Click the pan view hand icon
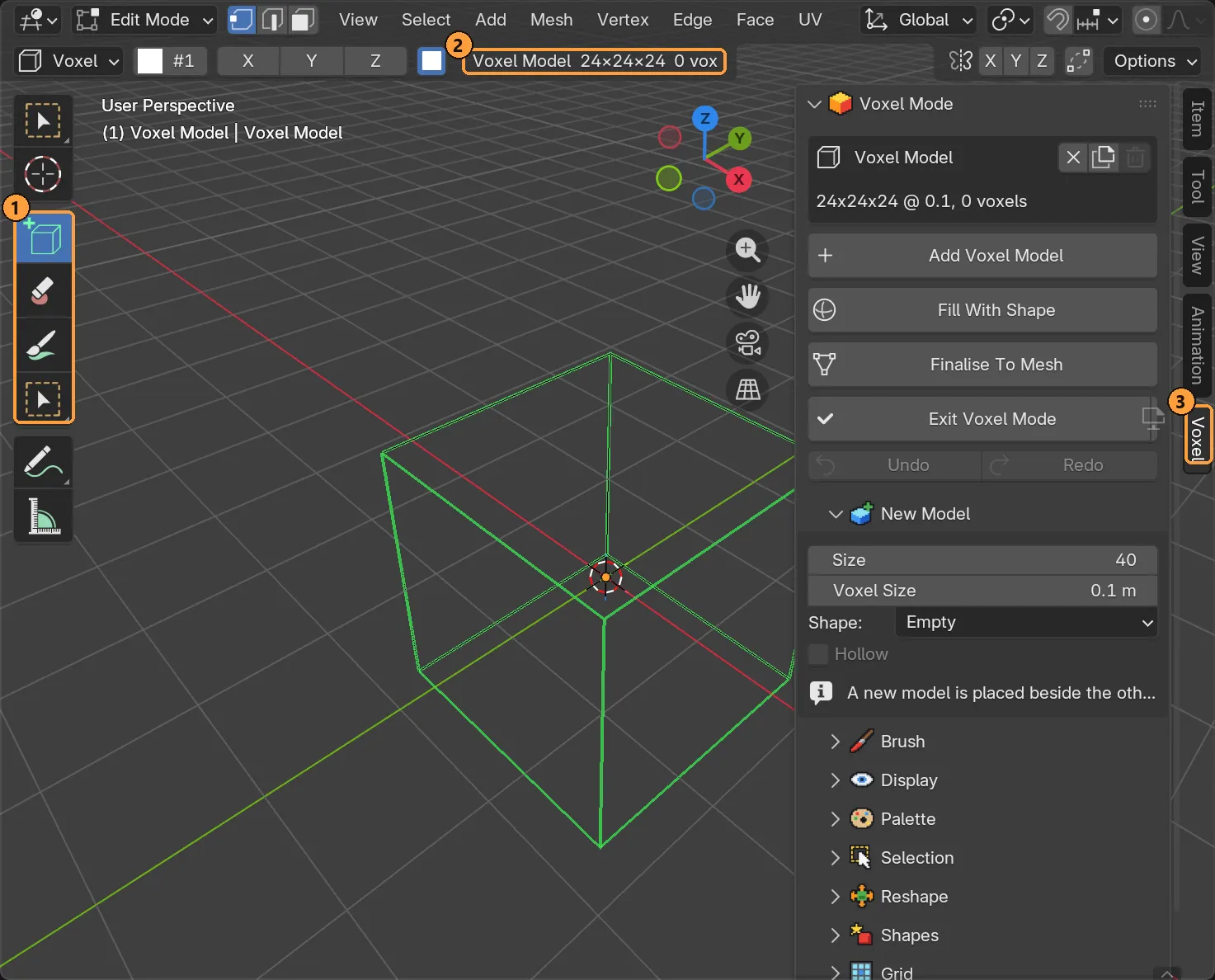 coord(748,296)
